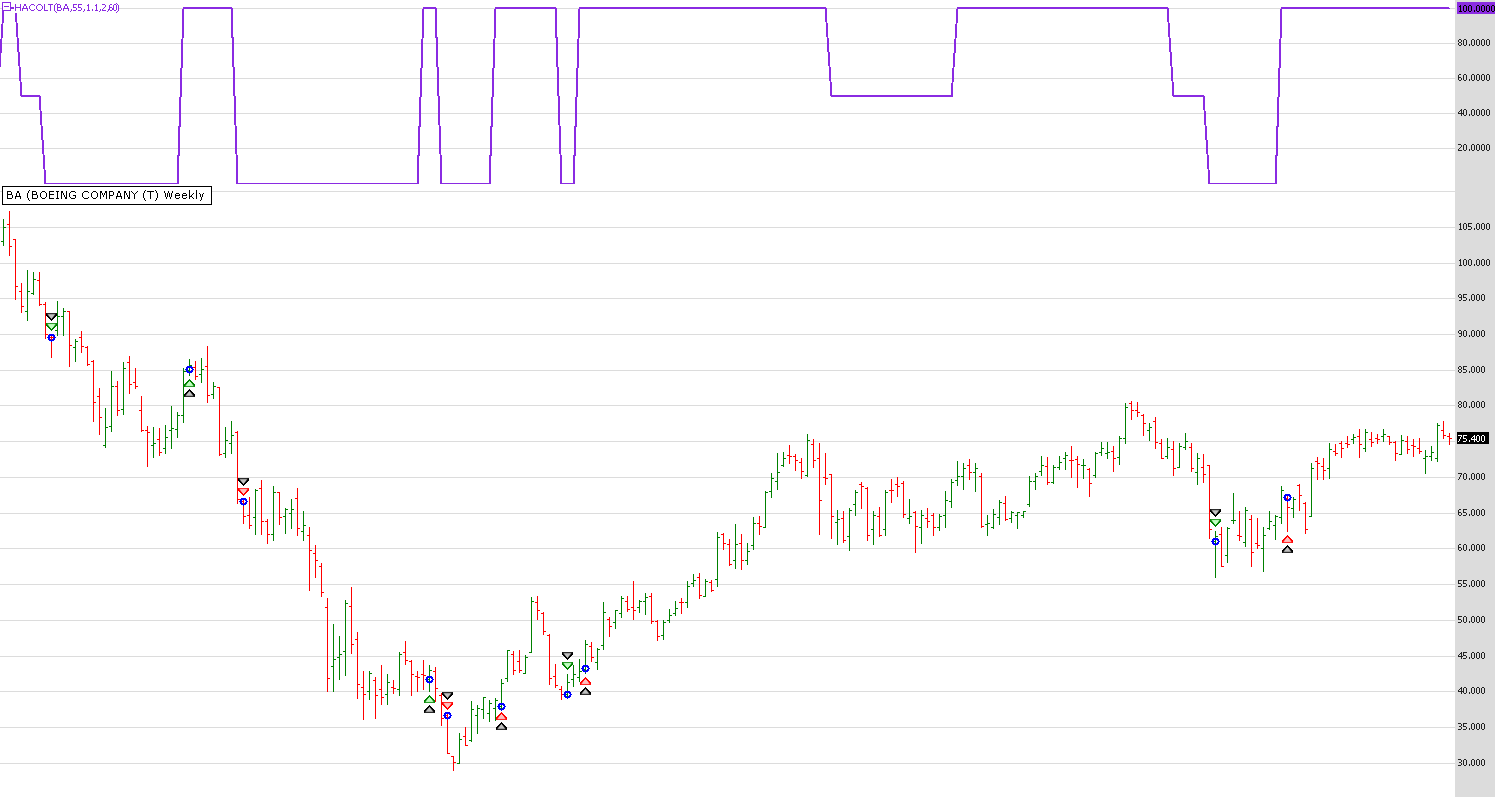Click the HACOLT(BA,55,1.1,2,60) indicator label
Viewport: 1495px width, 797px height.
66,8
